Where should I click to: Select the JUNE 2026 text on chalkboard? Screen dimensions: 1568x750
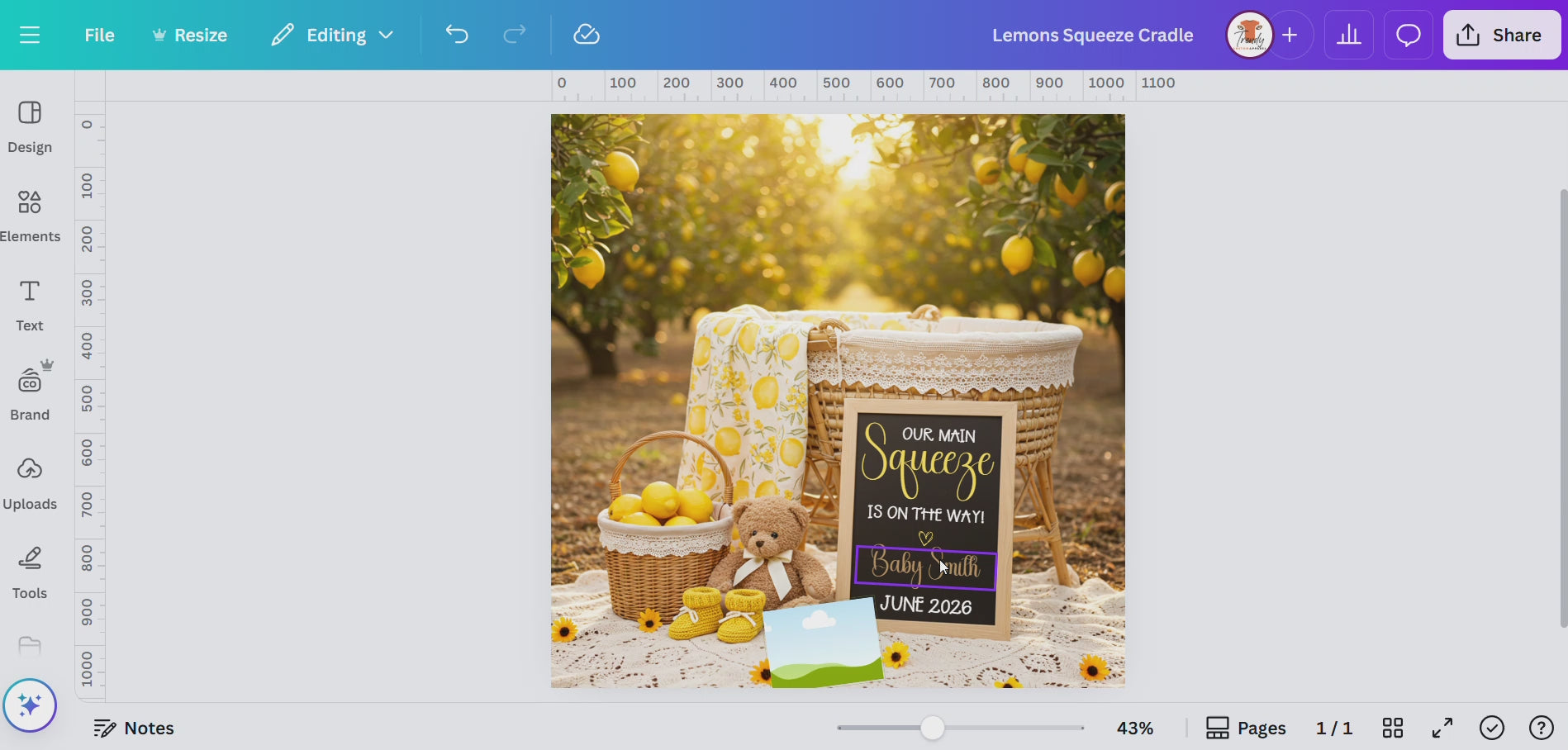coord(925,605)
